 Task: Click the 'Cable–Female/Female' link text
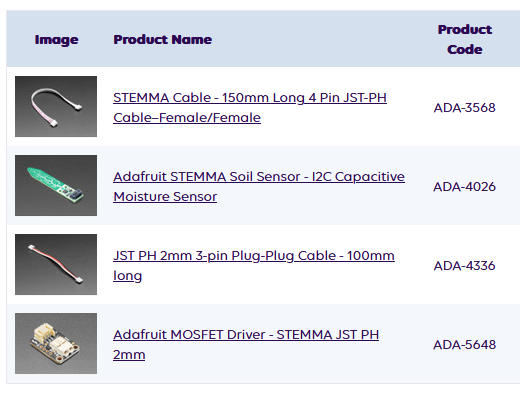pyautogui.click(x=187, y=118)
